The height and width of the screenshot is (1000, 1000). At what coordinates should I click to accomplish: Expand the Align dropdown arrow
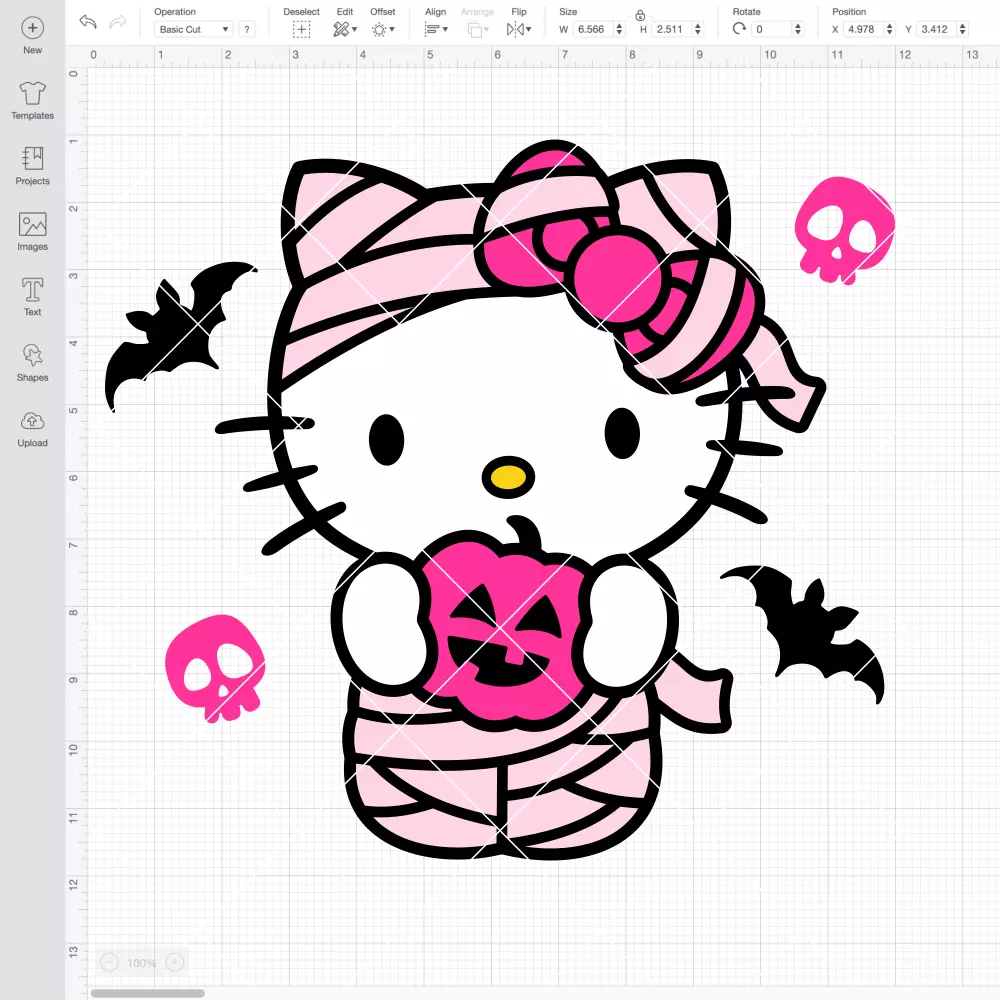coord(445,29)
